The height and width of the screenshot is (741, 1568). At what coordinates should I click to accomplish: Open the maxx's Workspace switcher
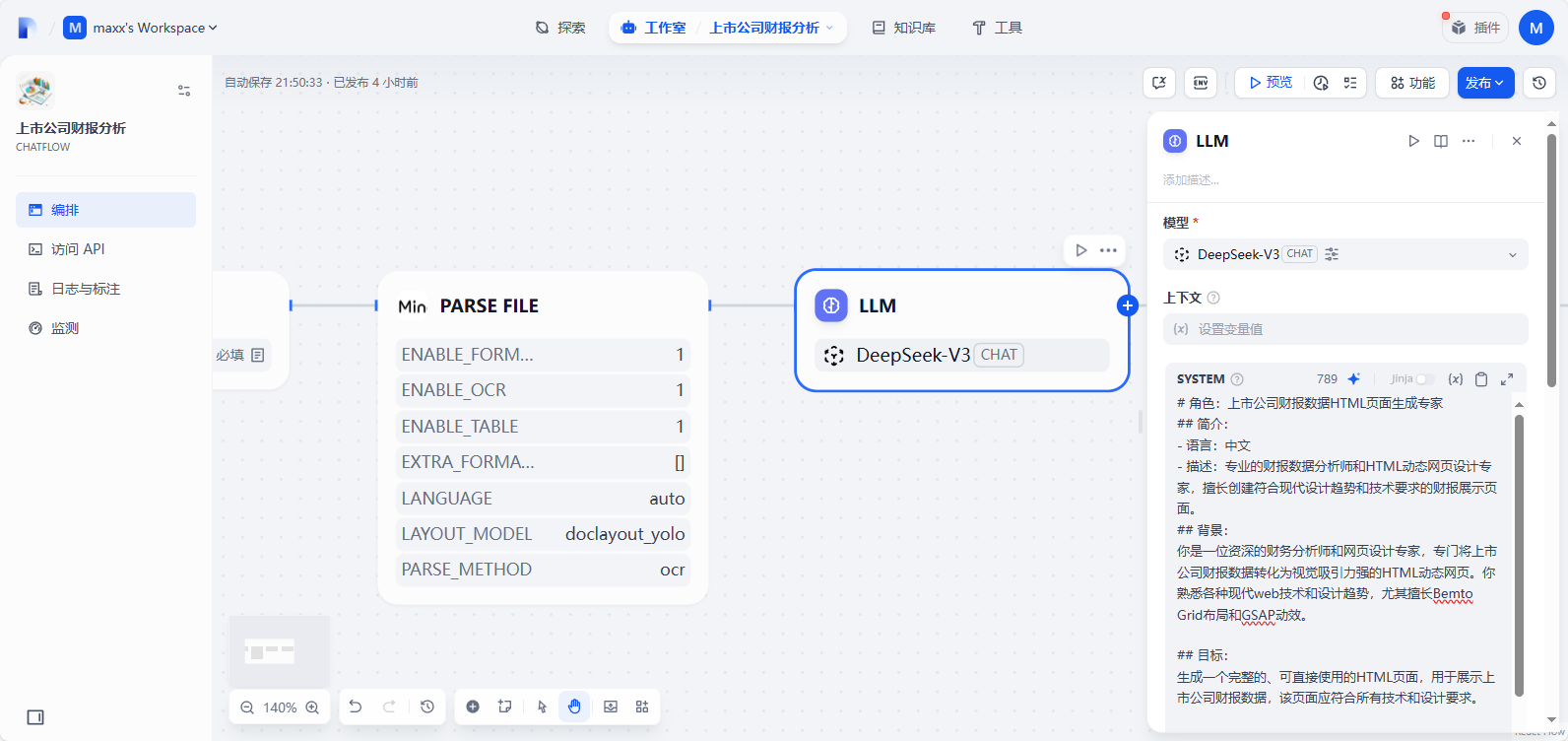point(141,28)
